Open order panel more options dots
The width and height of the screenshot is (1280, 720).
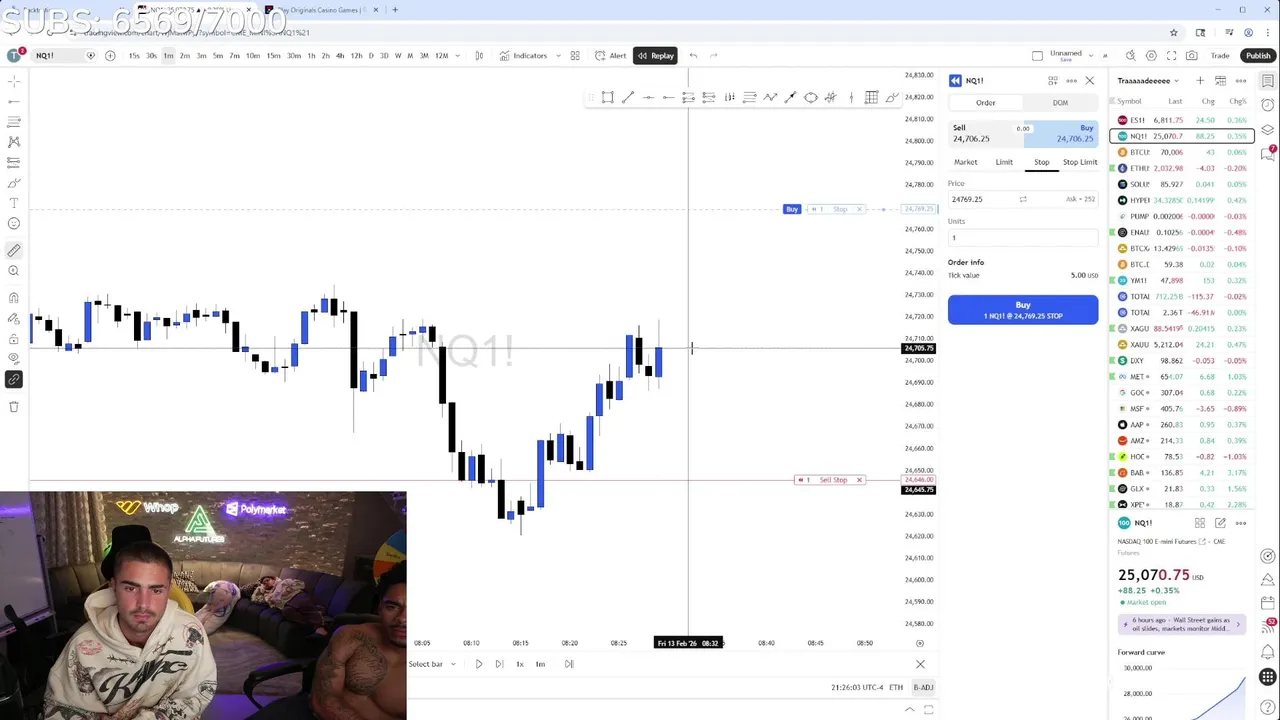1071,81
